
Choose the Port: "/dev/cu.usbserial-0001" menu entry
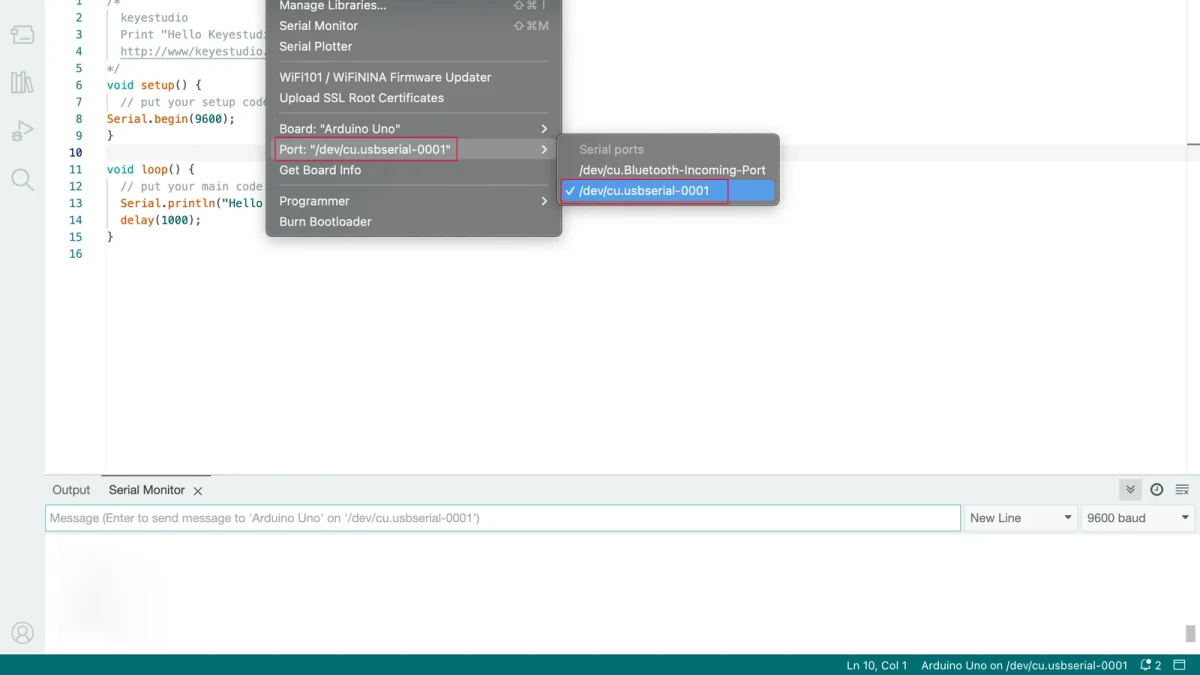pyautogui.click(x=414, y=150)
